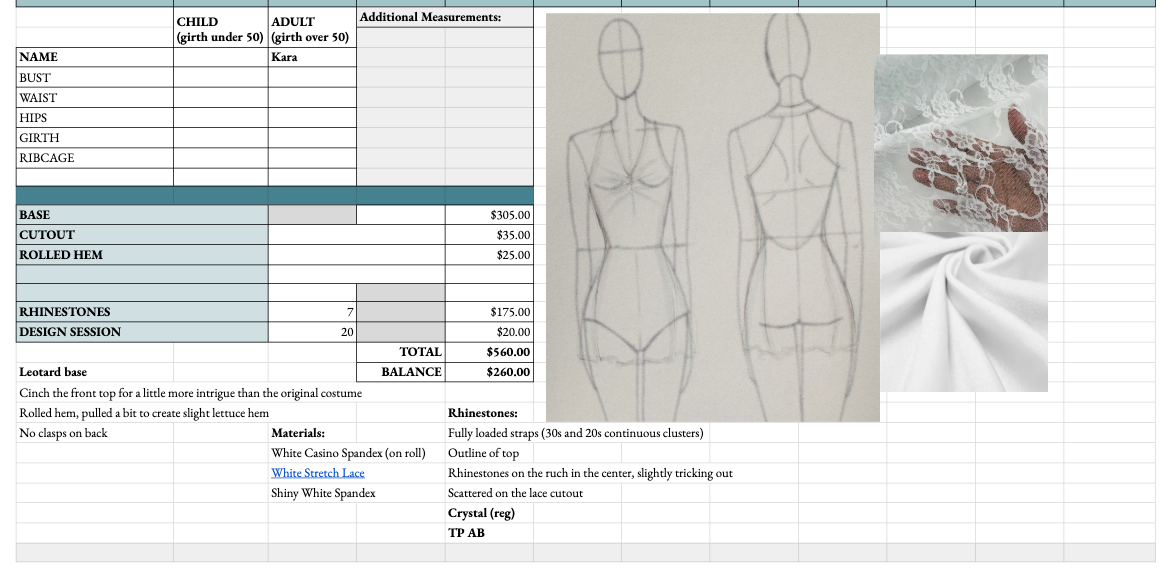Select the BALANCE cell showing $260.00
The image size is (1174, 576).
tap(490, 371)
